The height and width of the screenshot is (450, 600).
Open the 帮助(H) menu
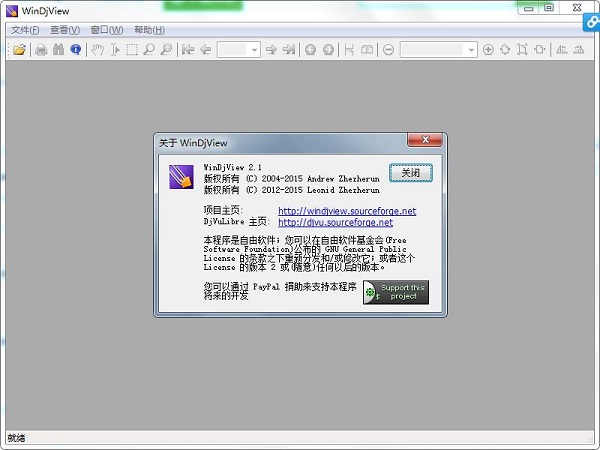[x=149, y=29]
